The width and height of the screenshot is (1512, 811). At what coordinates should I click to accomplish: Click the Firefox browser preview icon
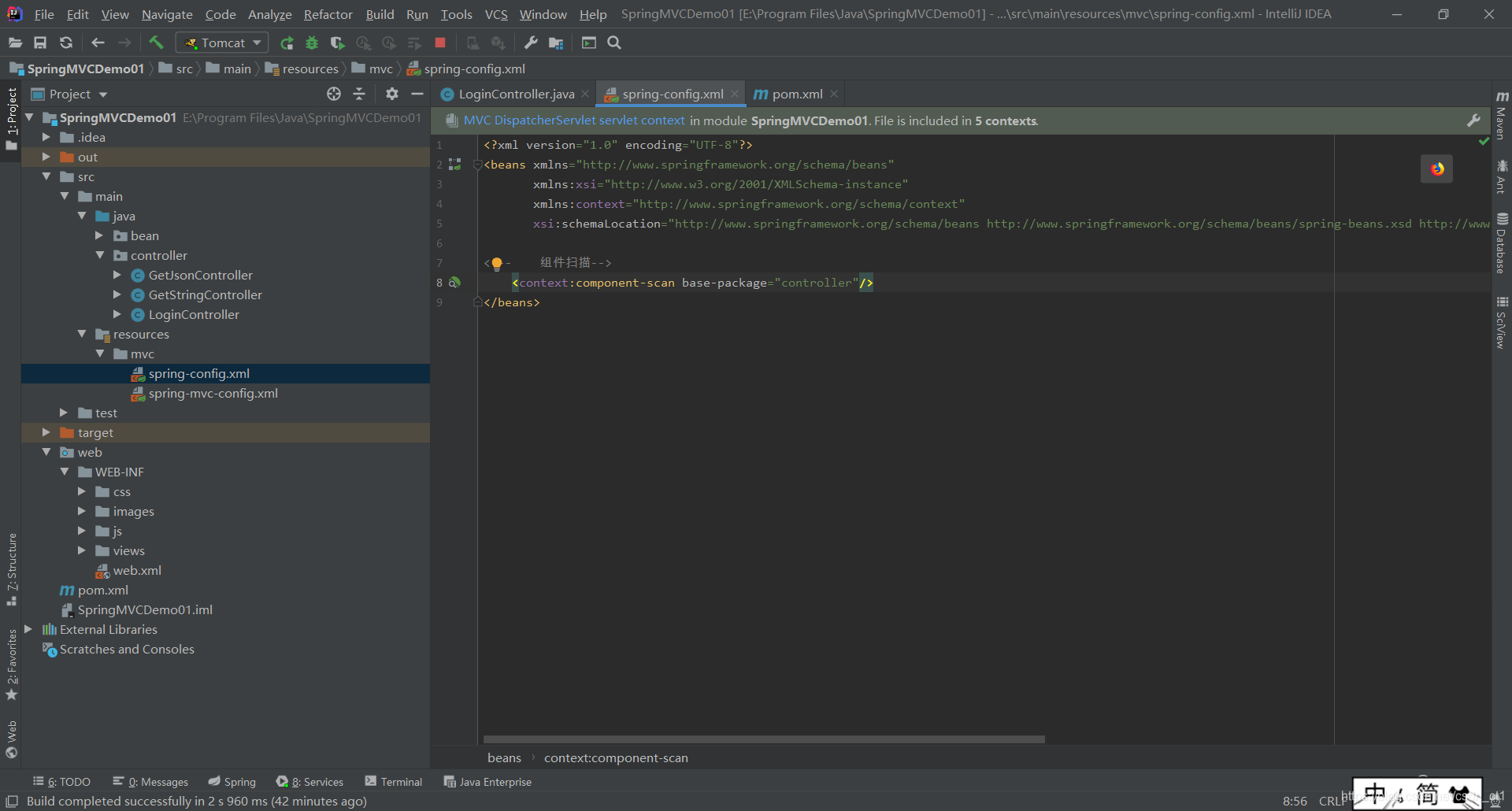[x=1437, y=168]
